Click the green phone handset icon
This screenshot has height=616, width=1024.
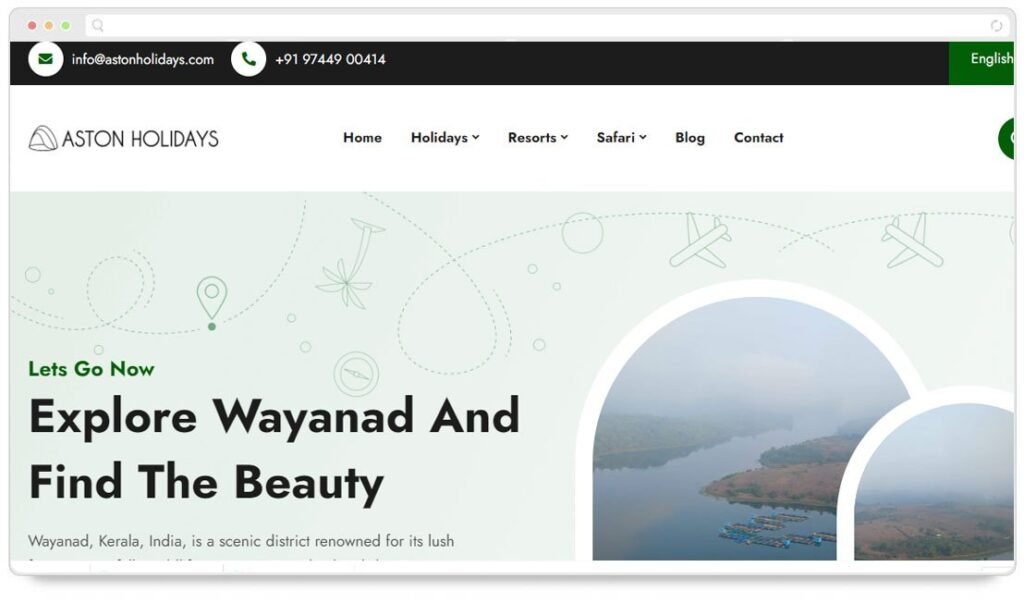248,59
